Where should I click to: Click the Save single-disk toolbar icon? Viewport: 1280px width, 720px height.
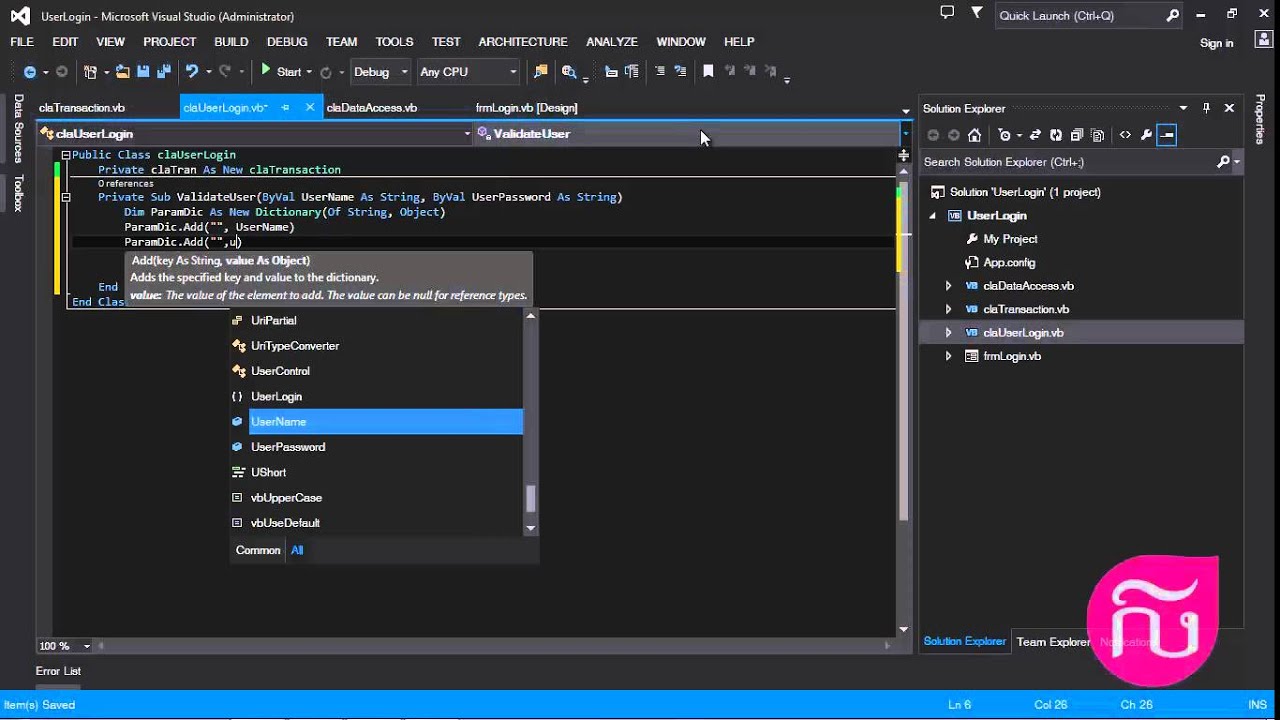click(x=143, y=72)
